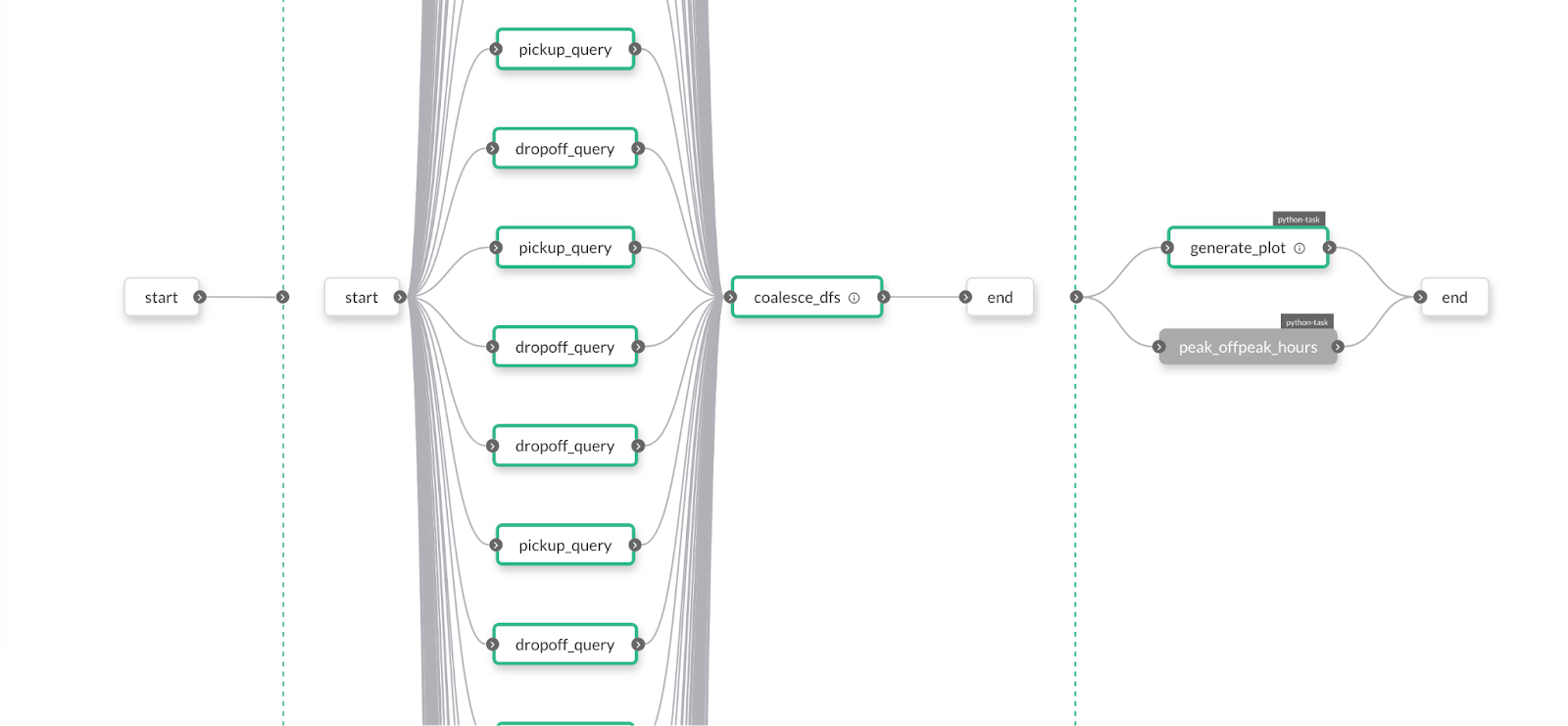The width and height of the screenshot is (1568, 726).
Task: Select the generate_plot task node
Action: (1248, 248)
